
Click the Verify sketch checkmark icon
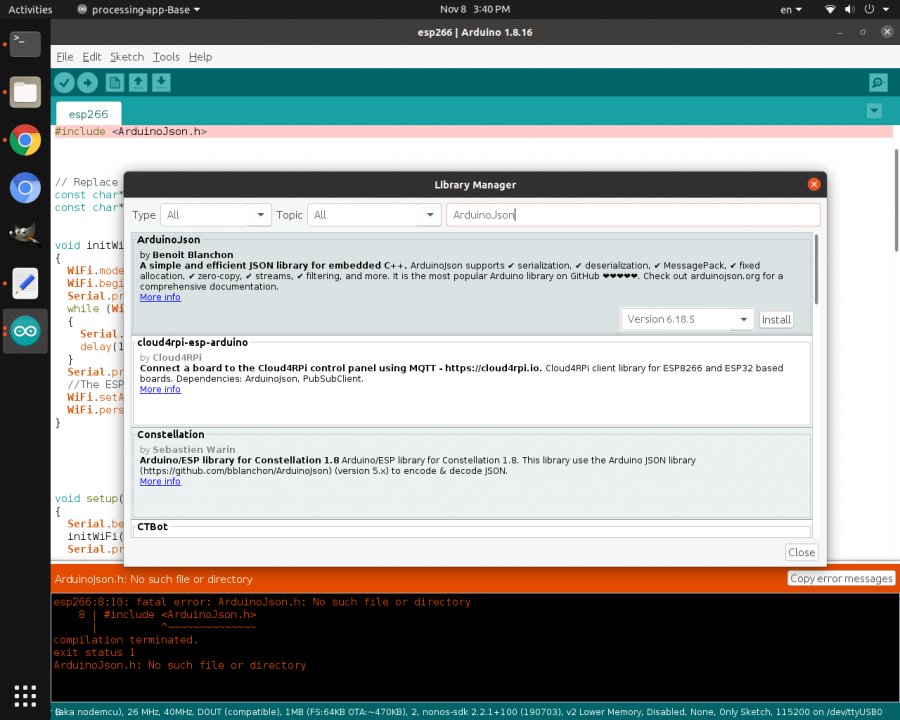pyautogui.click(x=64, y=83)
